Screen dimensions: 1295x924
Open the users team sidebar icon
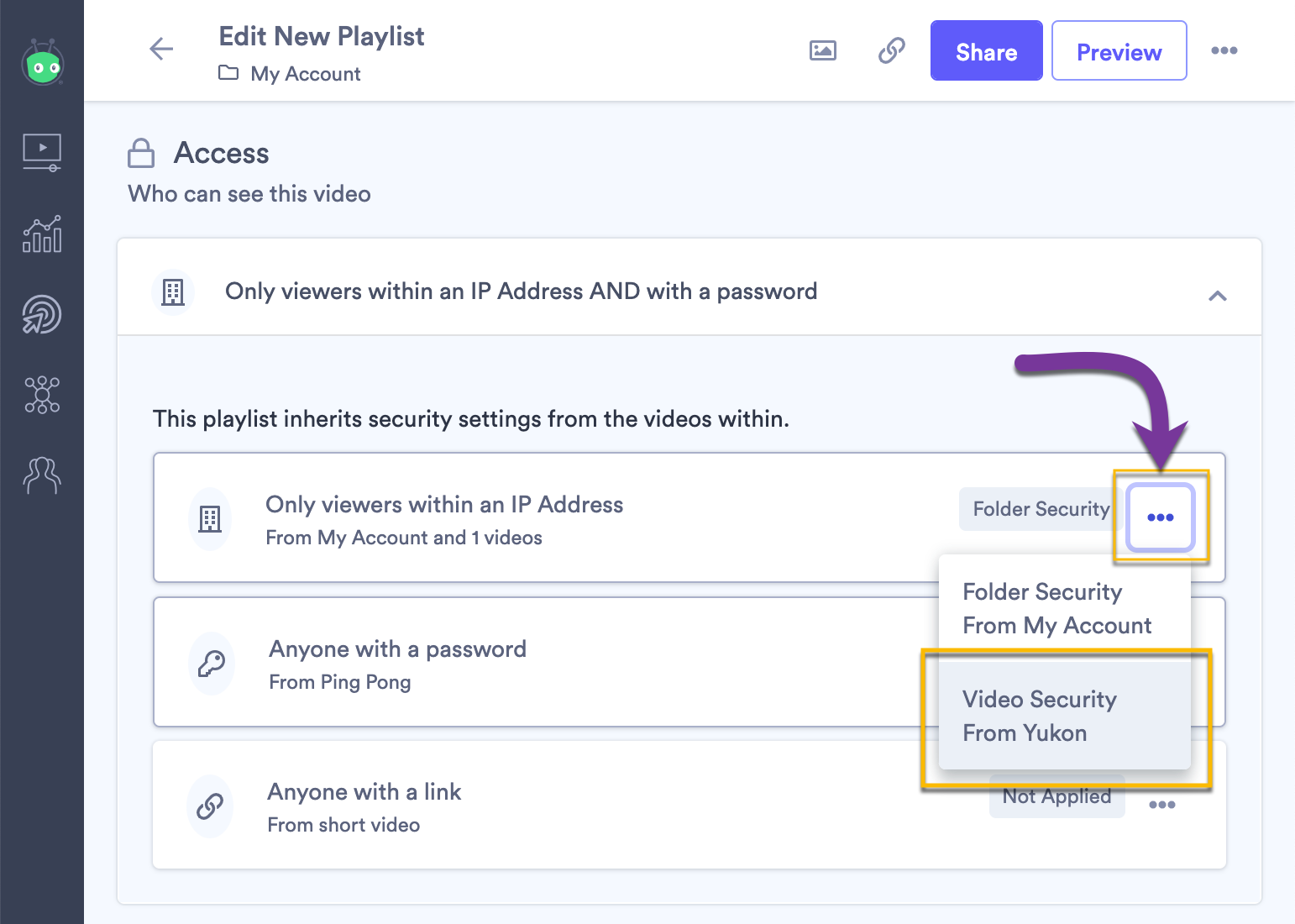click(x=42, y=475)
